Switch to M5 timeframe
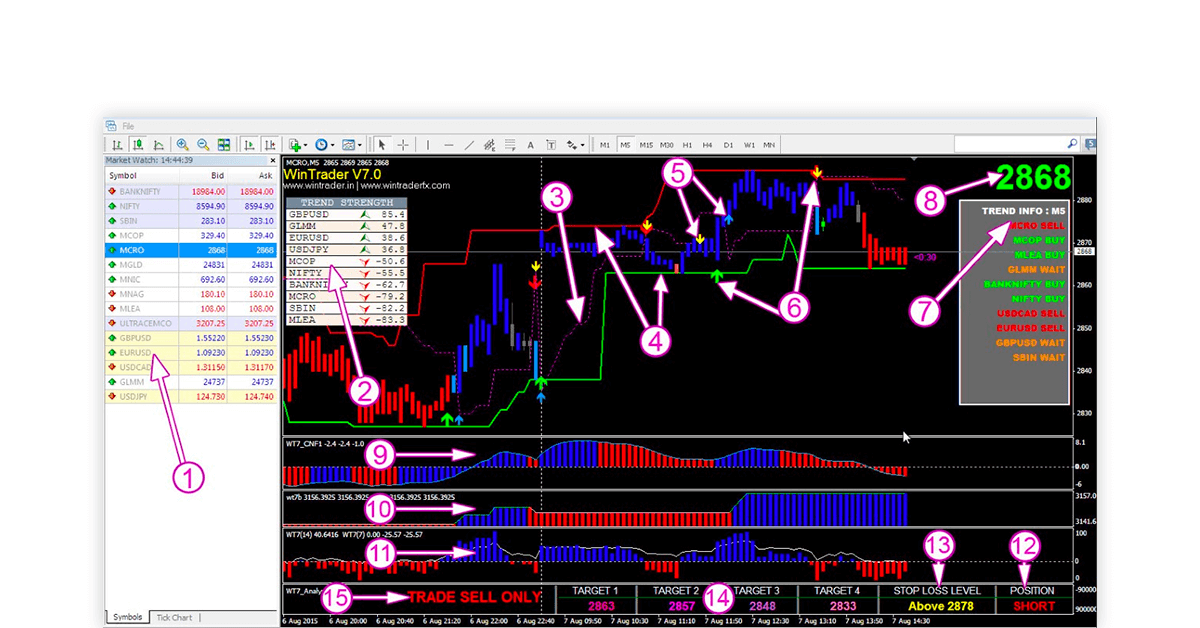Viewport: 1200px width, 628px height. 625,144
